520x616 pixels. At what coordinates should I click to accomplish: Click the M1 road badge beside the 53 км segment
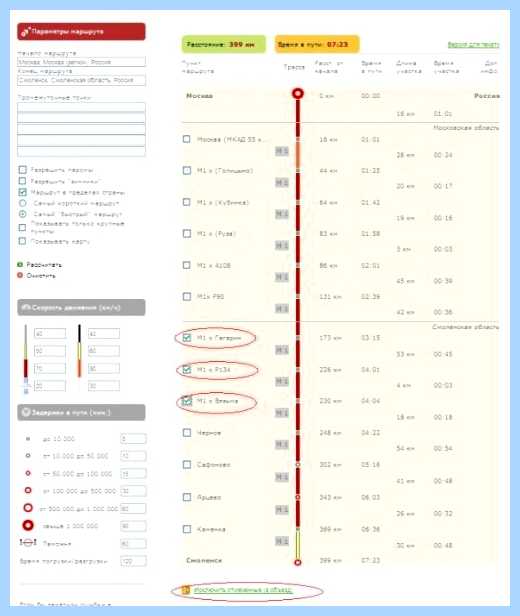point(282,350)
